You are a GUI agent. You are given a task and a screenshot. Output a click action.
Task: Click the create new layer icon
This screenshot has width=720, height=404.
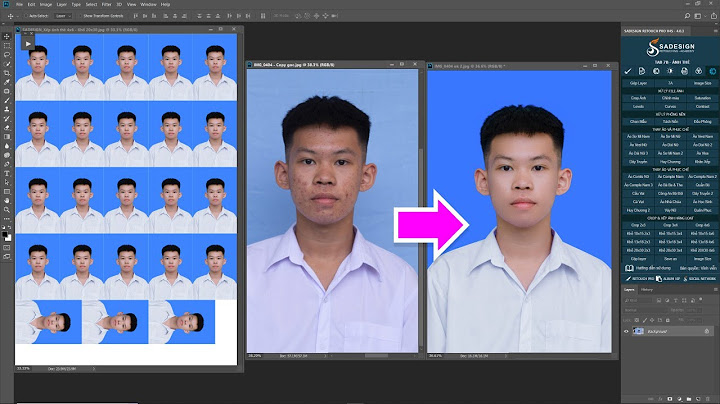[x=698, y=399]
